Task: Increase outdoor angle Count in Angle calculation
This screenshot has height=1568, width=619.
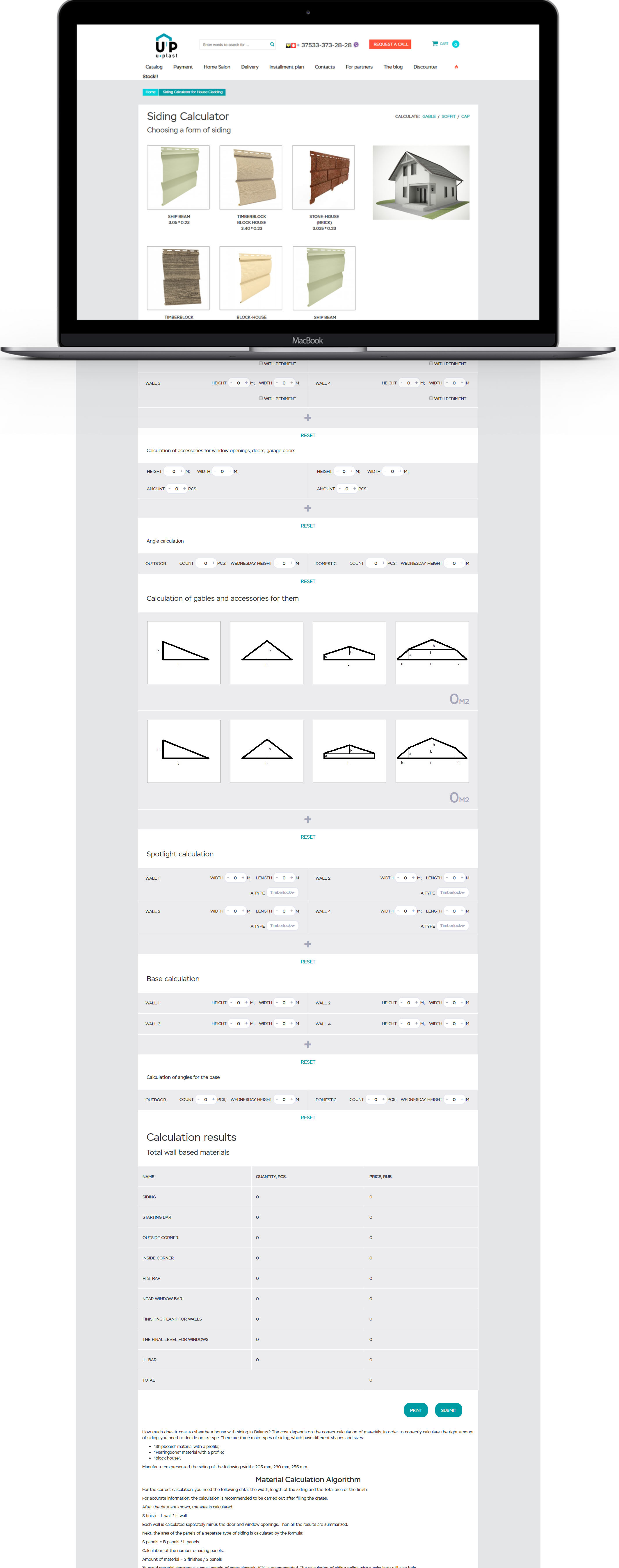Action: pos(213,563)
